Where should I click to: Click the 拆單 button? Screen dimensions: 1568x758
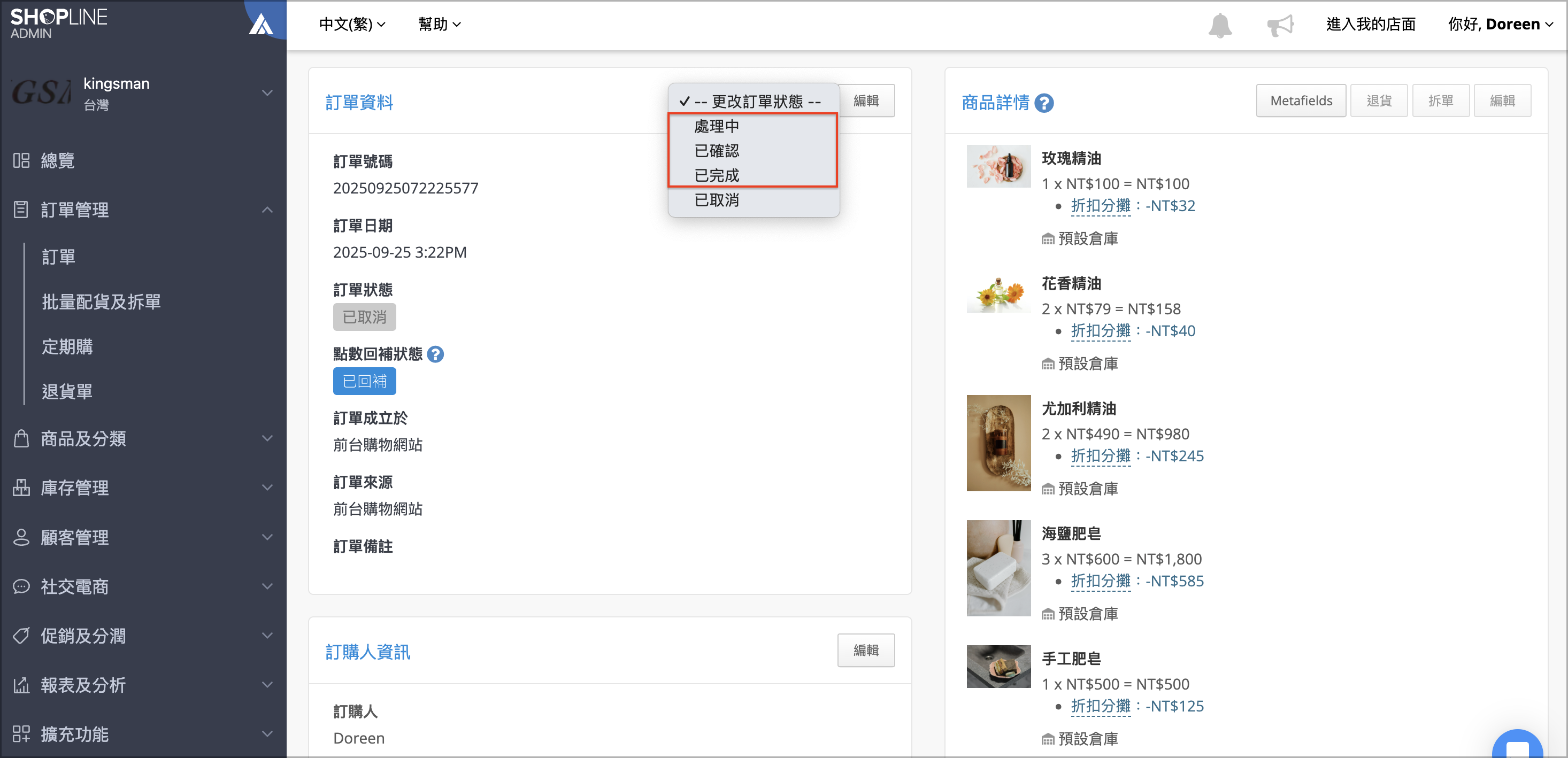(x=1441, y=101)
